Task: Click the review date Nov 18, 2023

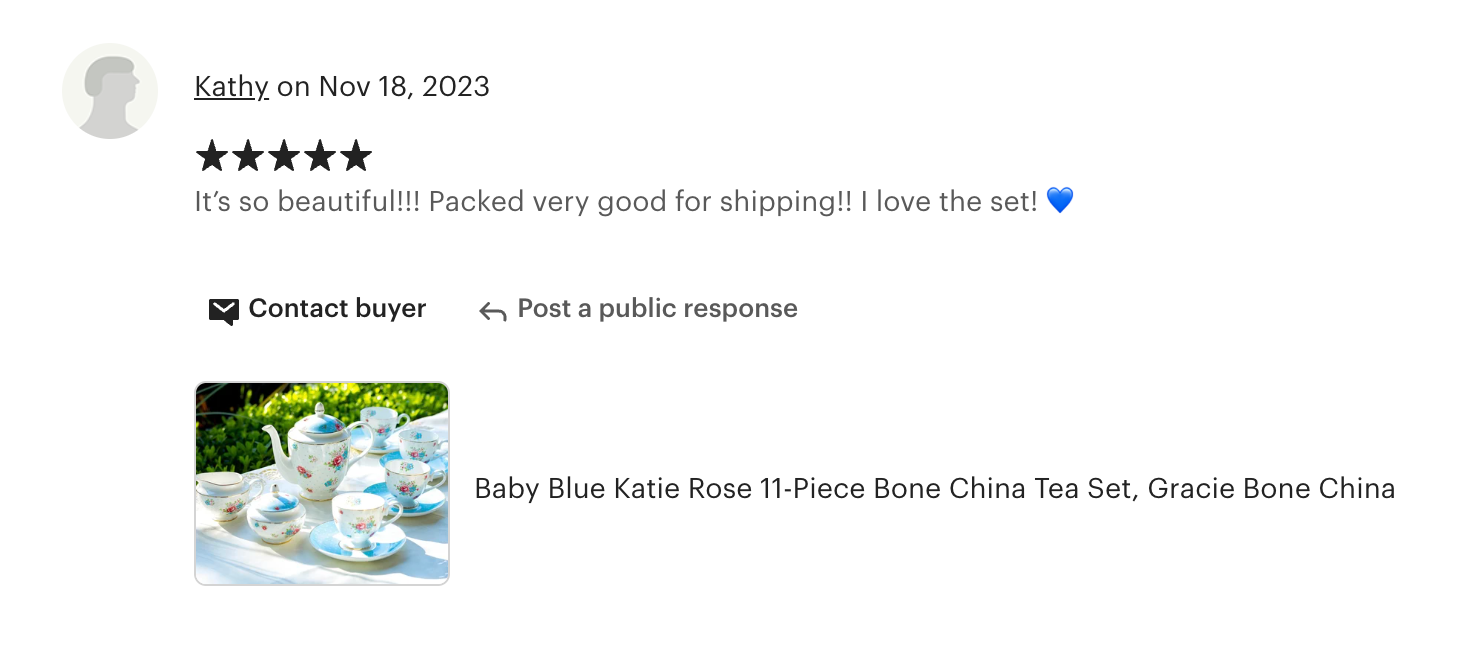Action: pos(404,87)
